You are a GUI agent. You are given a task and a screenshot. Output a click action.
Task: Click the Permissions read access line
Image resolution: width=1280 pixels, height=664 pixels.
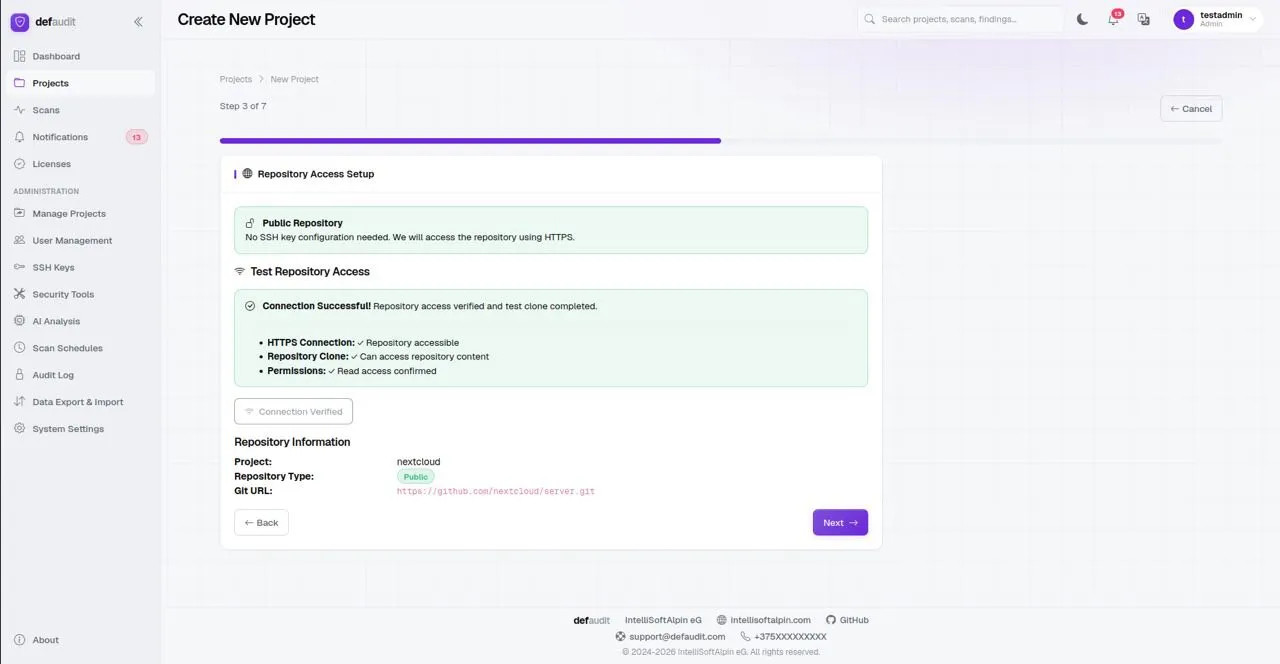(x=352, y=371)
